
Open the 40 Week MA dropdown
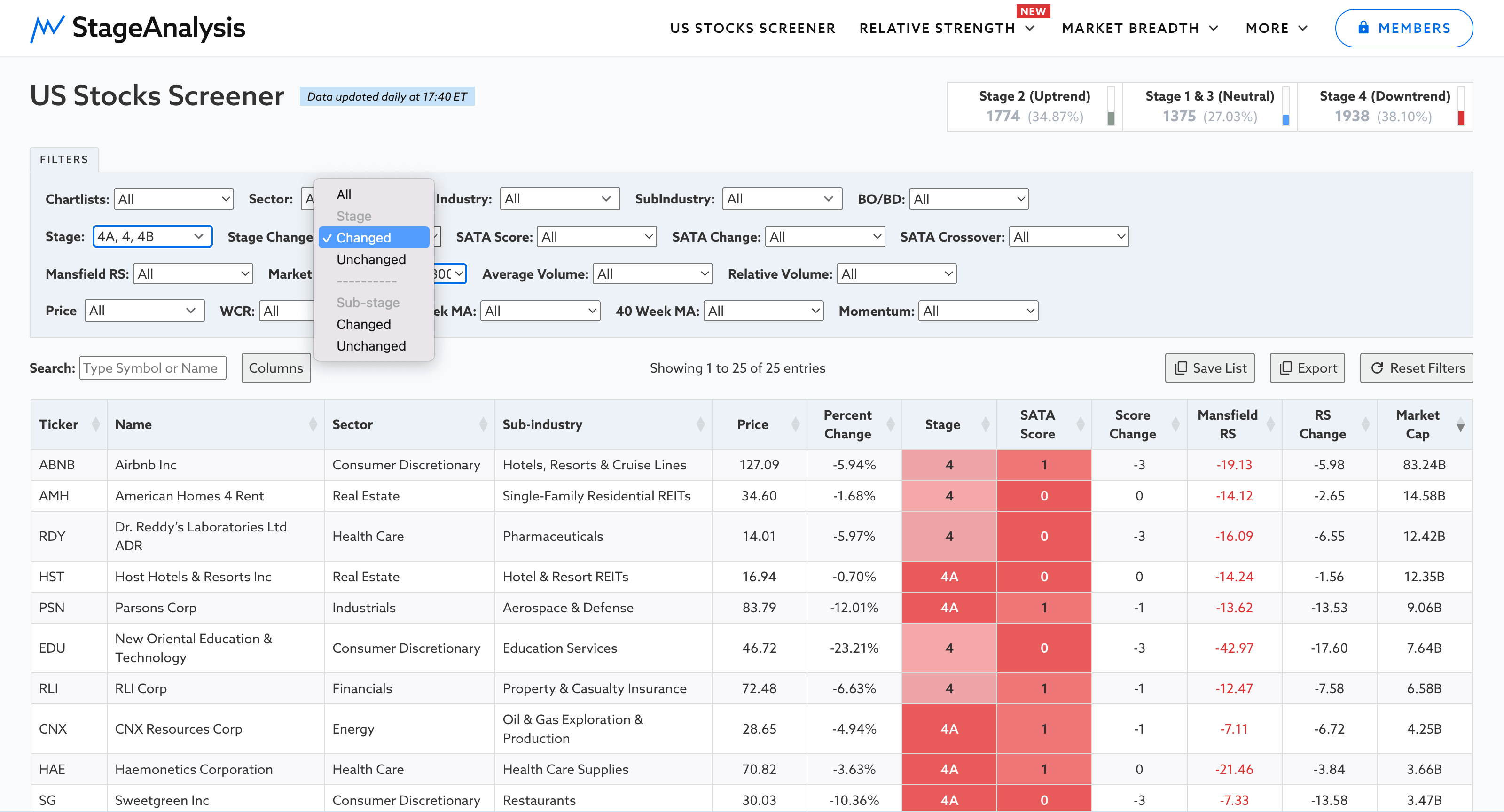coord(764,311)
